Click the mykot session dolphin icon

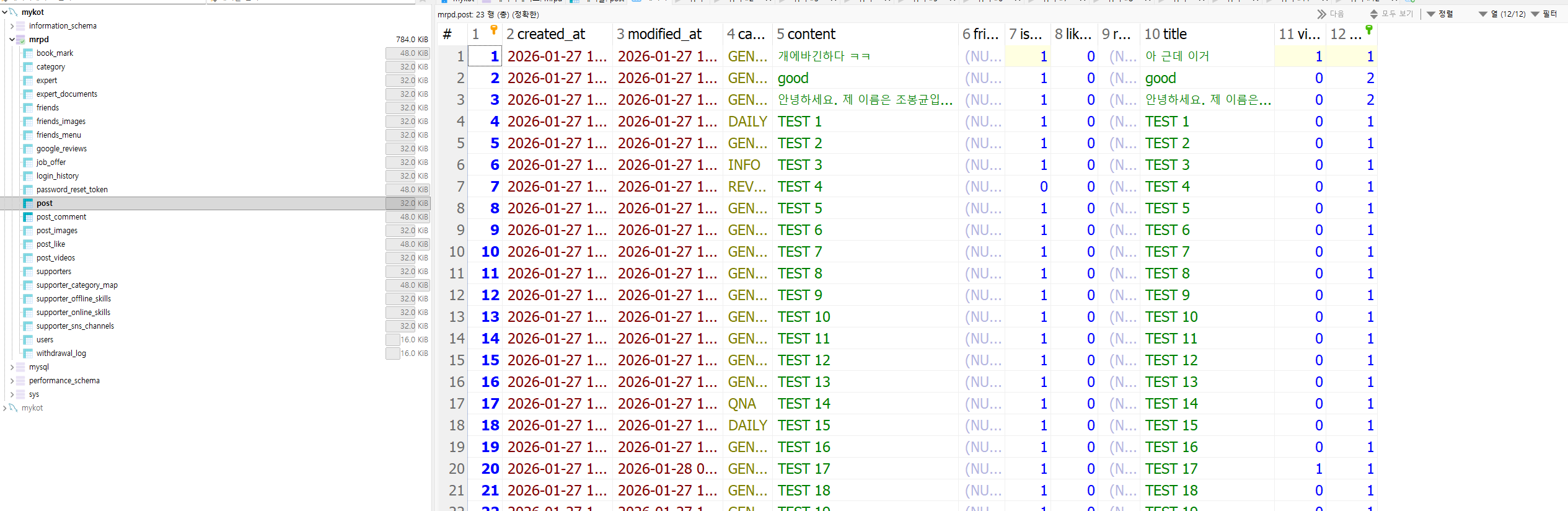tap(14, 12)
